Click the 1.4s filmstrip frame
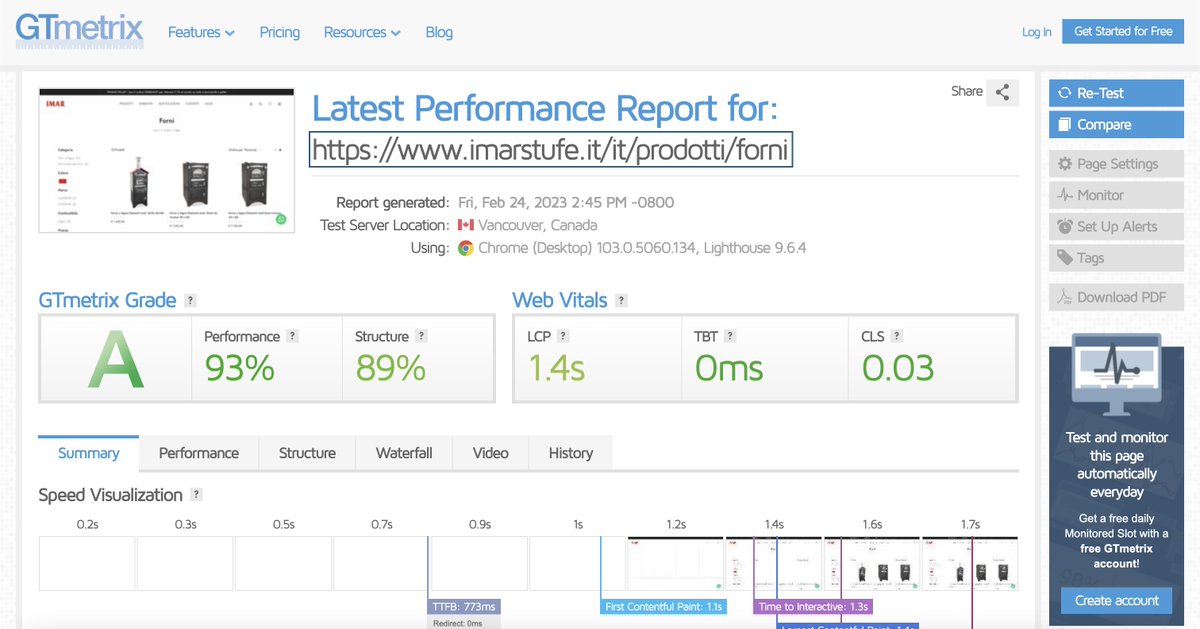Viewport: 1200px width, 629px height. [x=774, y=563]
